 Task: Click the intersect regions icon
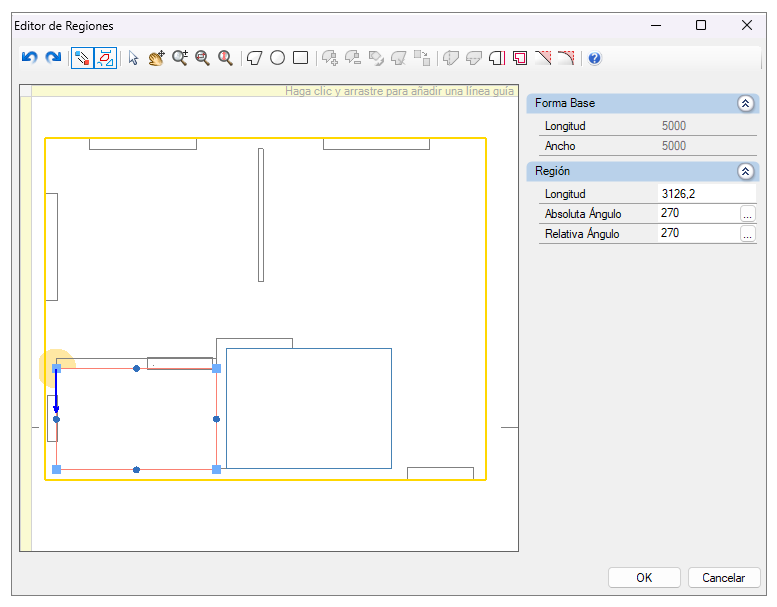point(376,58)
